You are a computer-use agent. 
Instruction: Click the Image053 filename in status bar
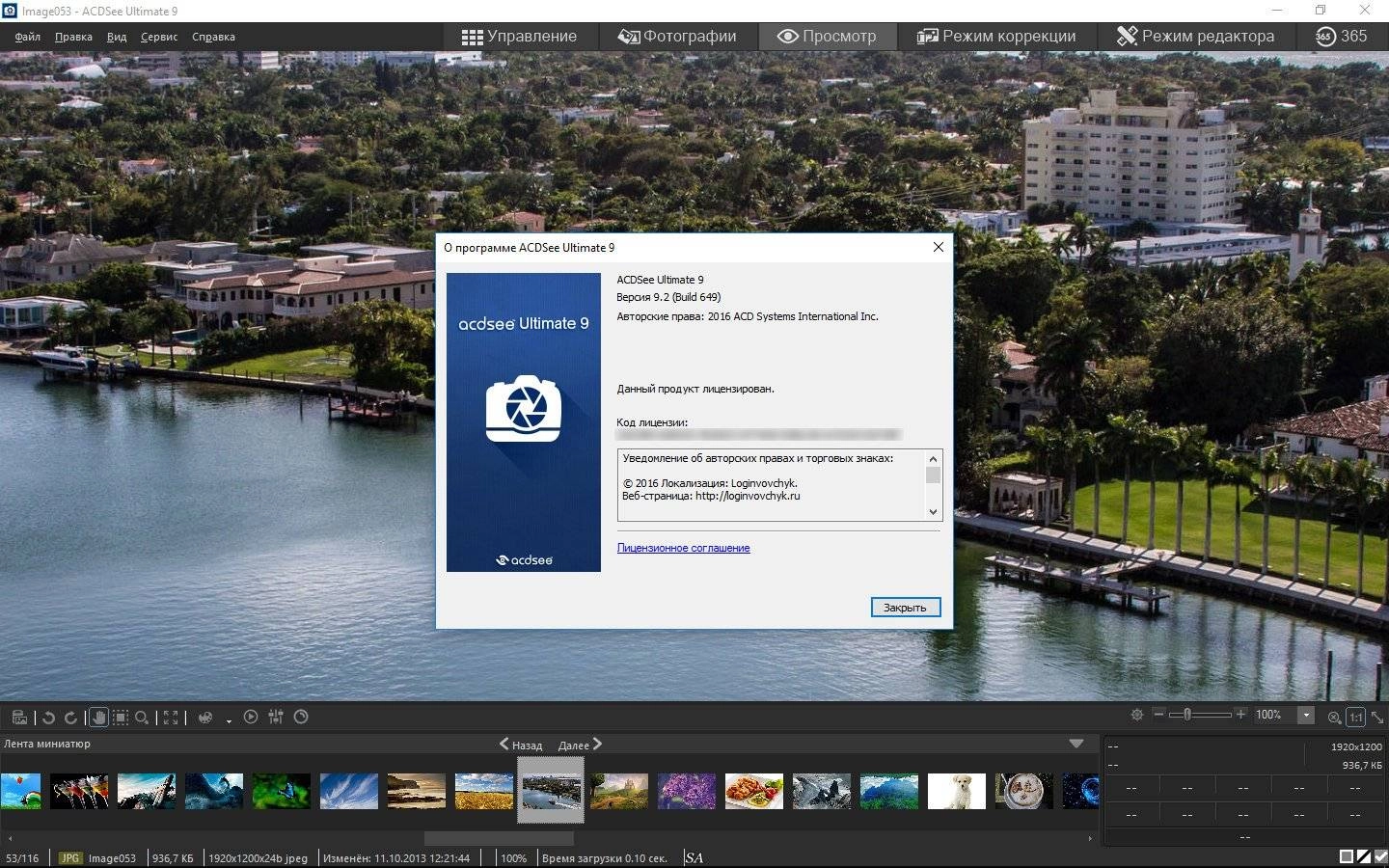click(x=112, y=858)
